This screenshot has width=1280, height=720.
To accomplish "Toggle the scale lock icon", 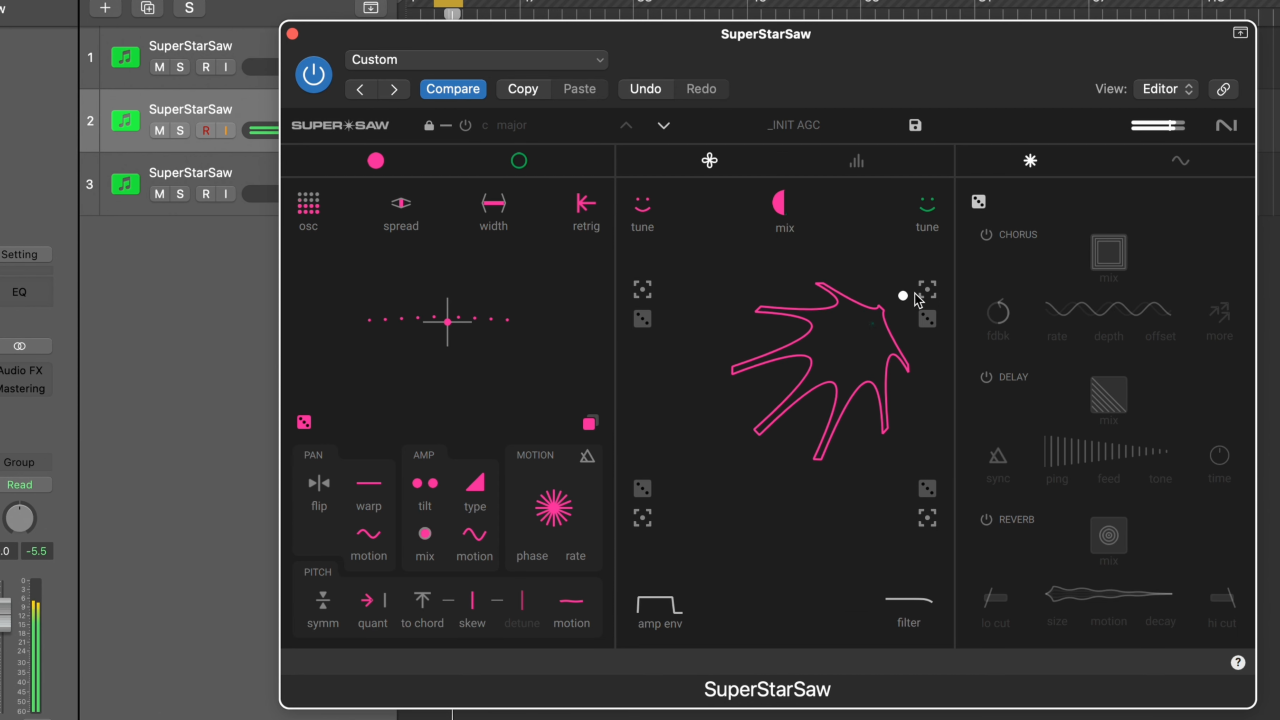I will (429, 125).
